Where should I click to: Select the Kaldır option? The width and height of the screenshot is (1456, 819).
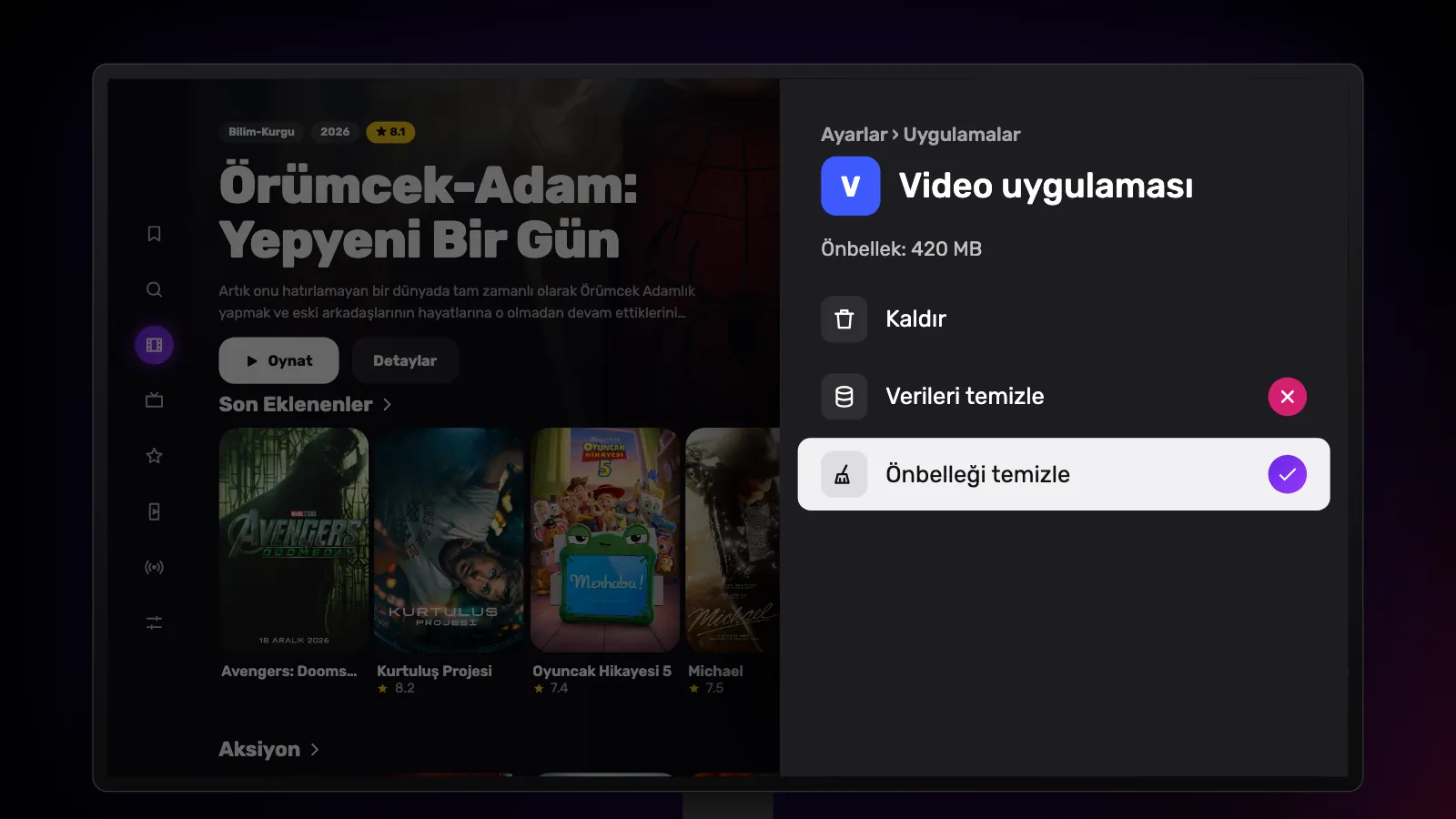tap(1063, 319)
